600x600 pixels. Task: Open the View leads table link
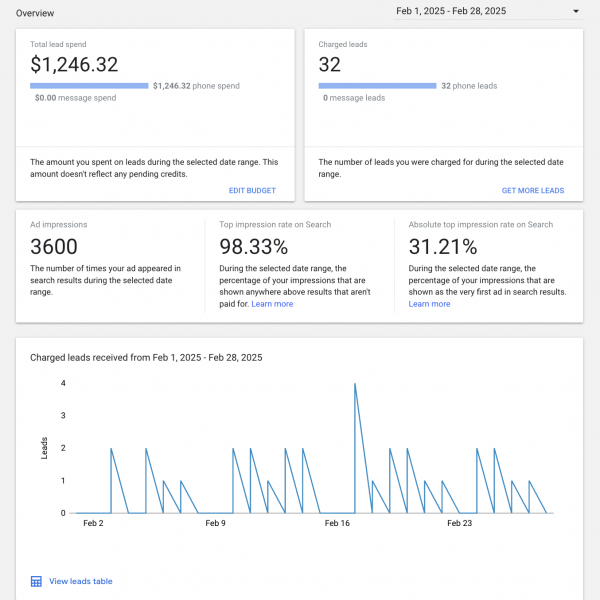point(81,581)
